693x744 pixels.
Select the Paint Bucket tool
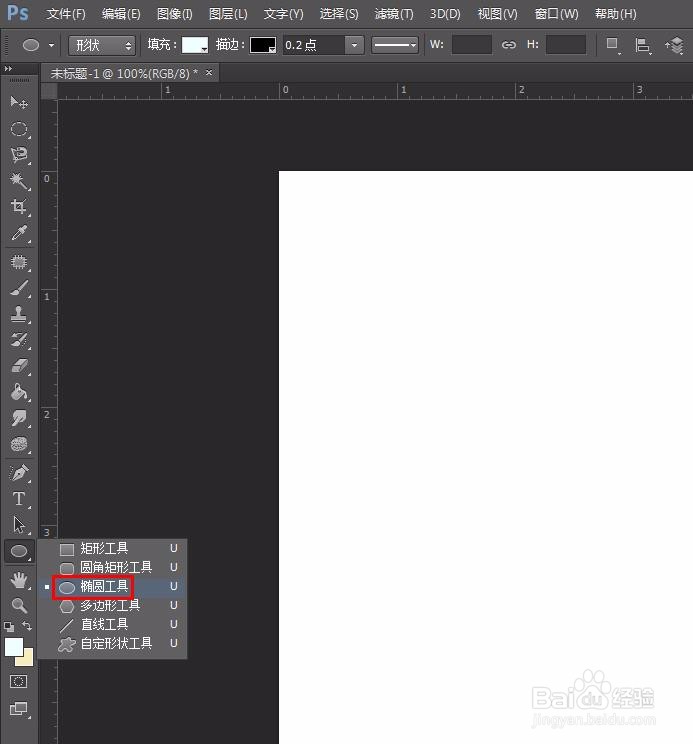19,392
